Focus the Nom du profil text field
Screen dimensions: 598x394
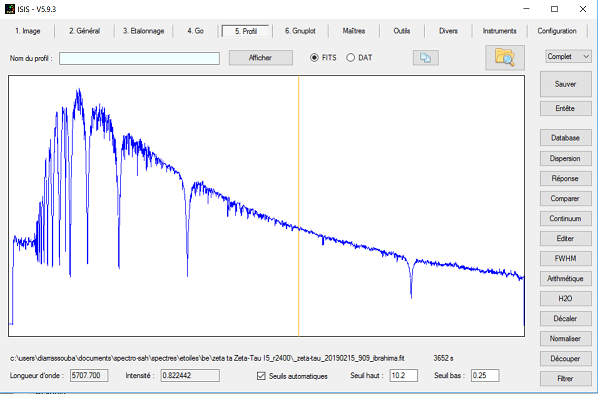[x=139, y=58]
